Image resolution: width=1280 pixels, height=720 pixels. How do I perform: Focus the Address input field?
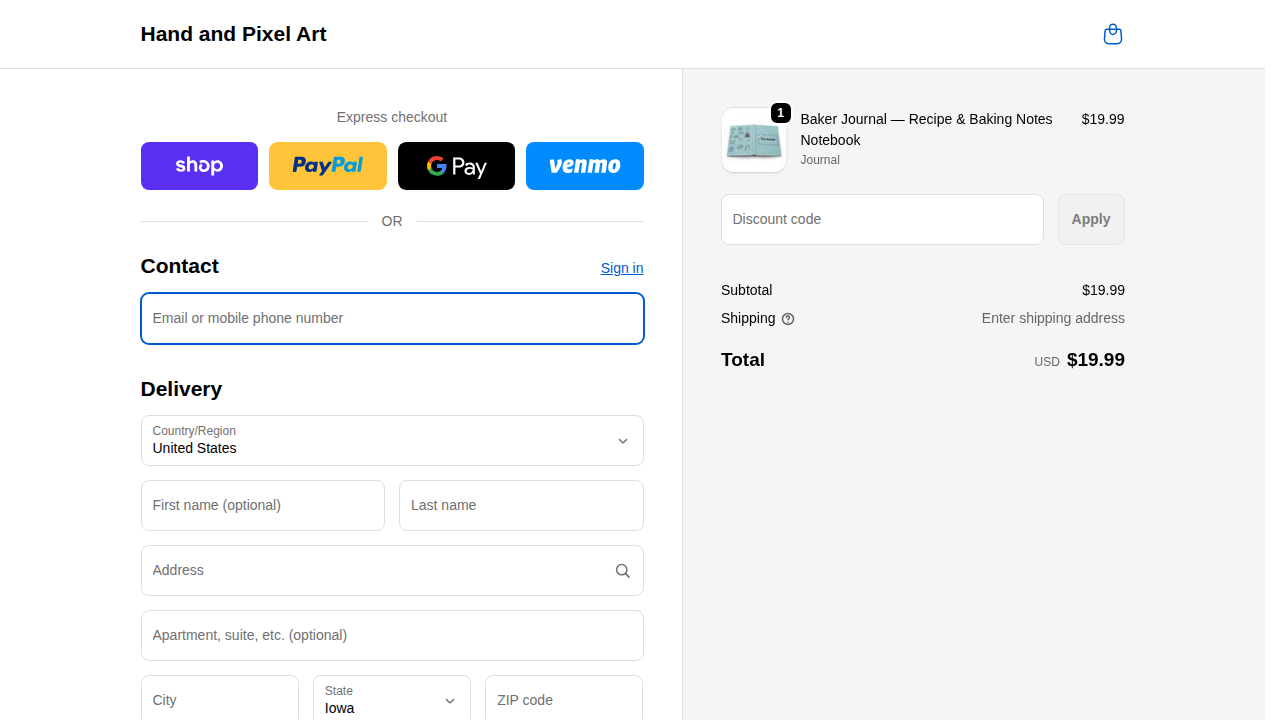(x=392, y=570)
